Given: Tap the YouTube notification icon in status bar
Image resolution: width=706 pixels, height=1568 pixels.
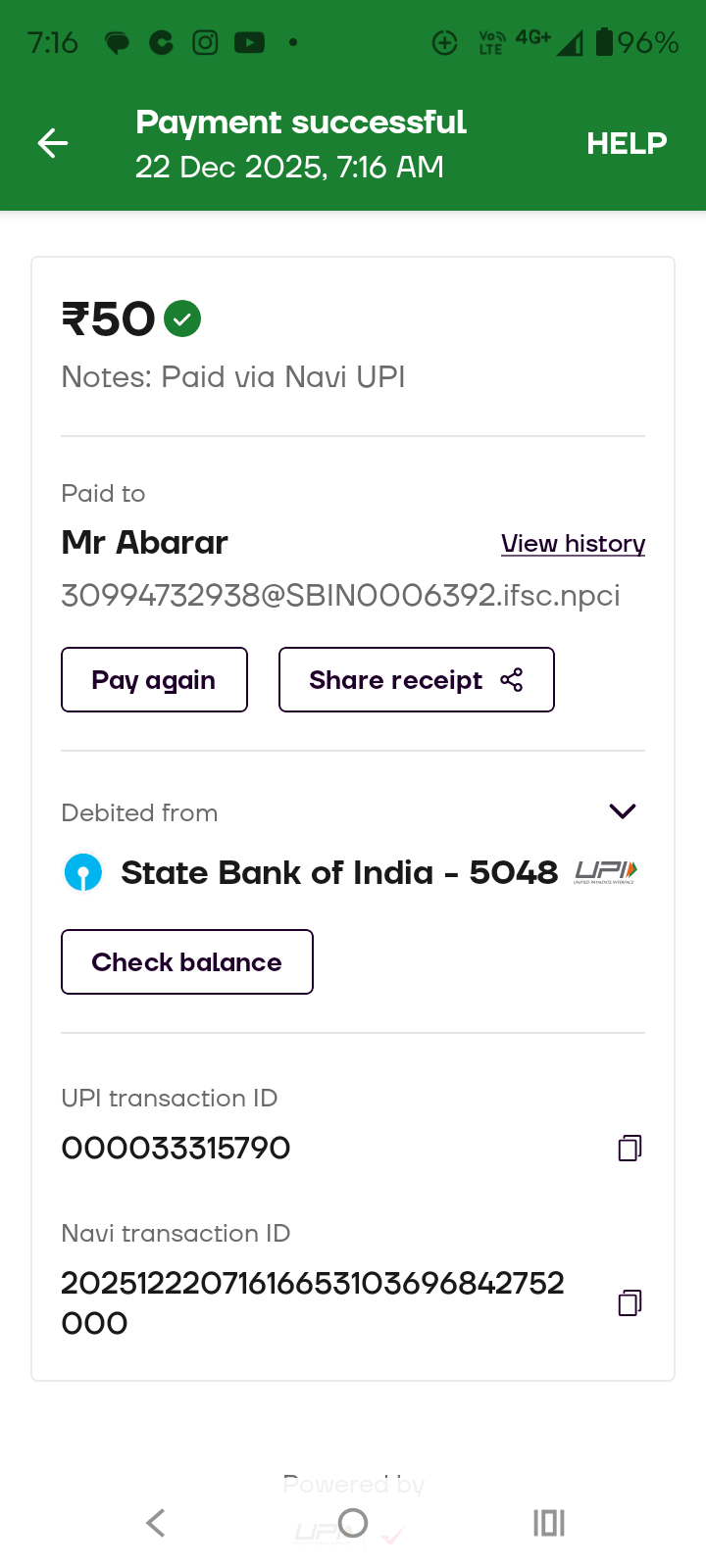Looking at the screenshot, I should tap(249, 42).
